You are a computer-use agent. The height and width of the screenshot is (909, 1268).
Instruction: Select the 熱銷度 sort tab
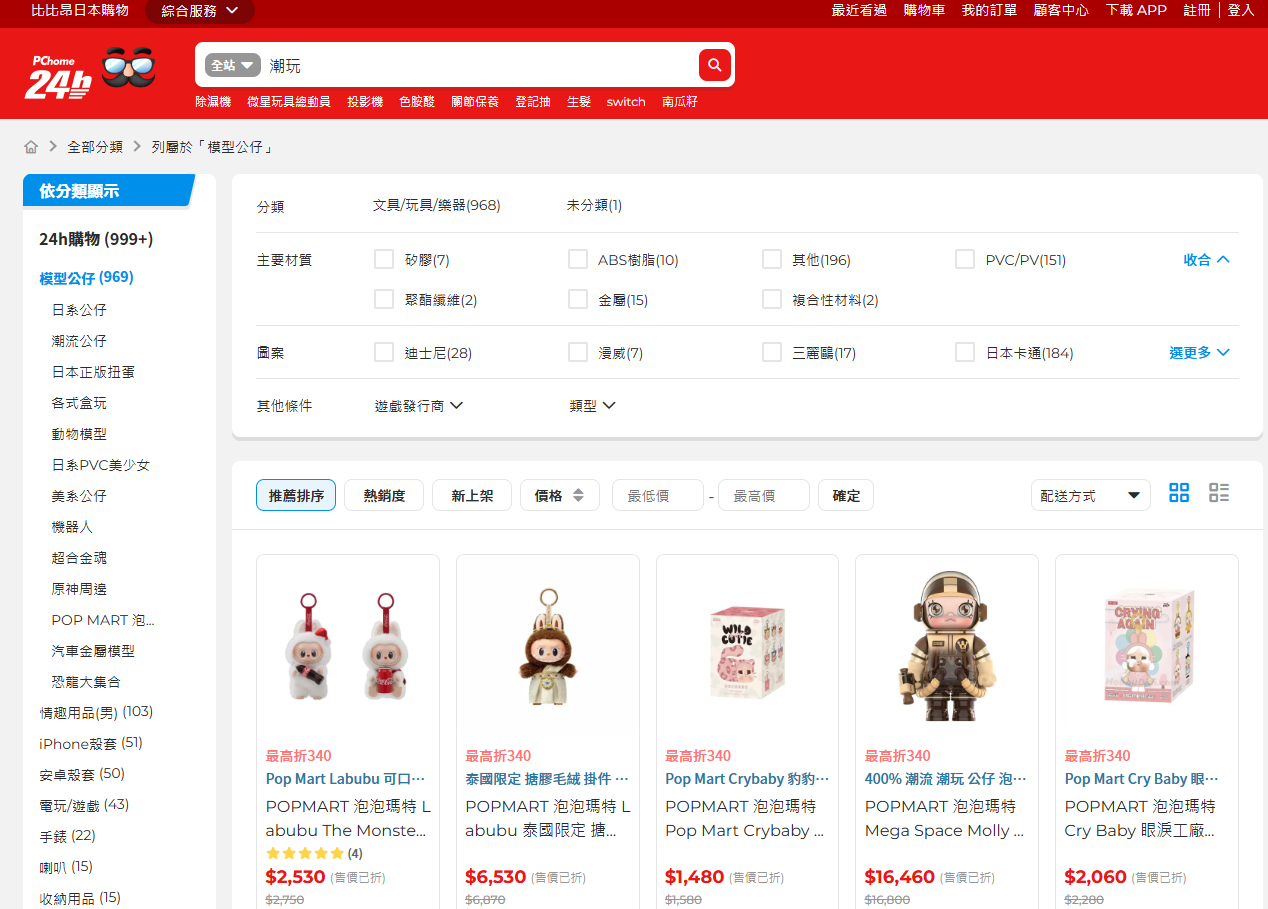point(384,495)
